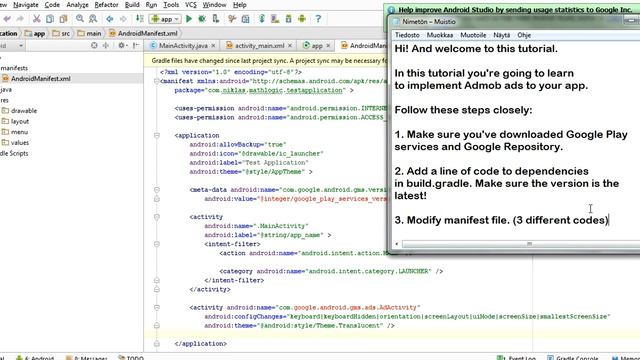Open the SDK Manager icon
Screen dimensions: 640x360
coord(289,19)
